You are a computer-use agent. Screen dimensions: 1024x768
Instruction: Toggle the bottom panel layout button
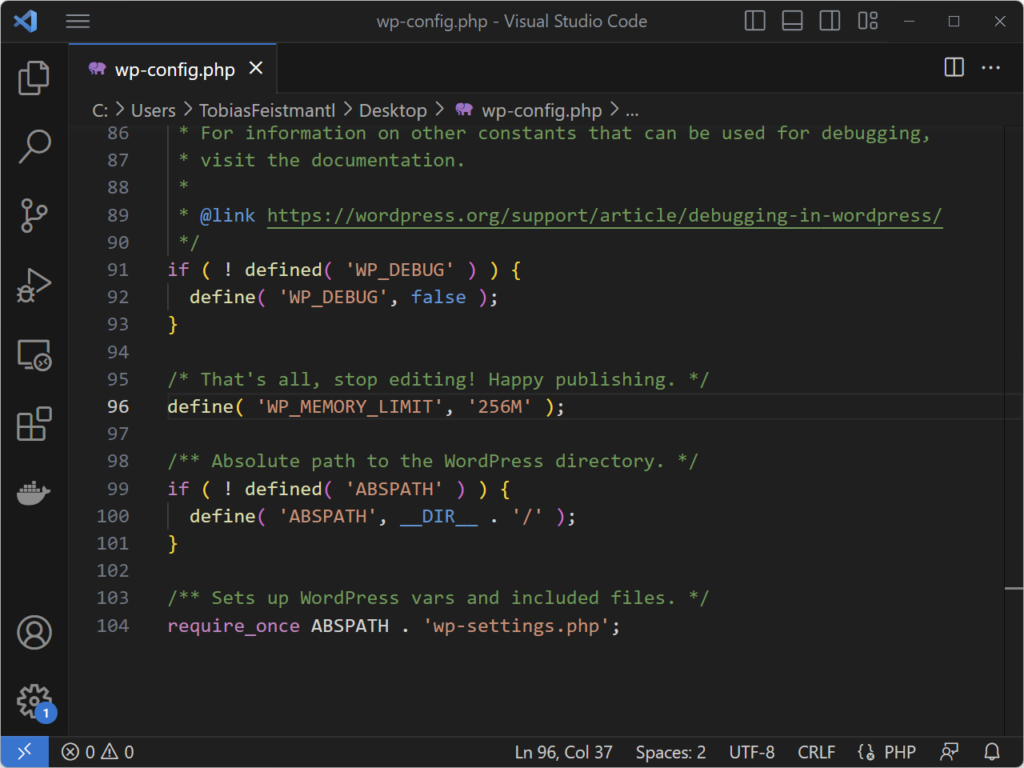pyautogui.click(x=792, y=21)
